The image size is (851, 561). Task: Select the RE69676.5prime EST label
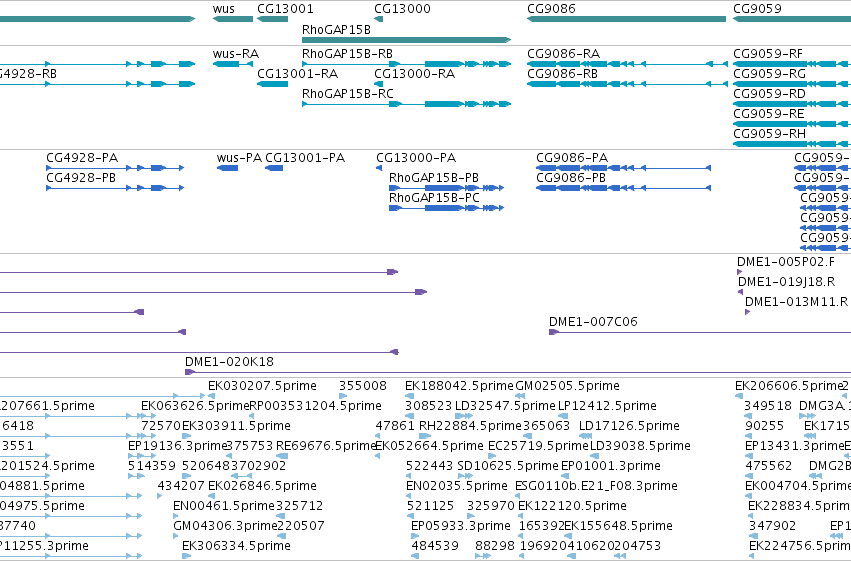click(326, 446)
